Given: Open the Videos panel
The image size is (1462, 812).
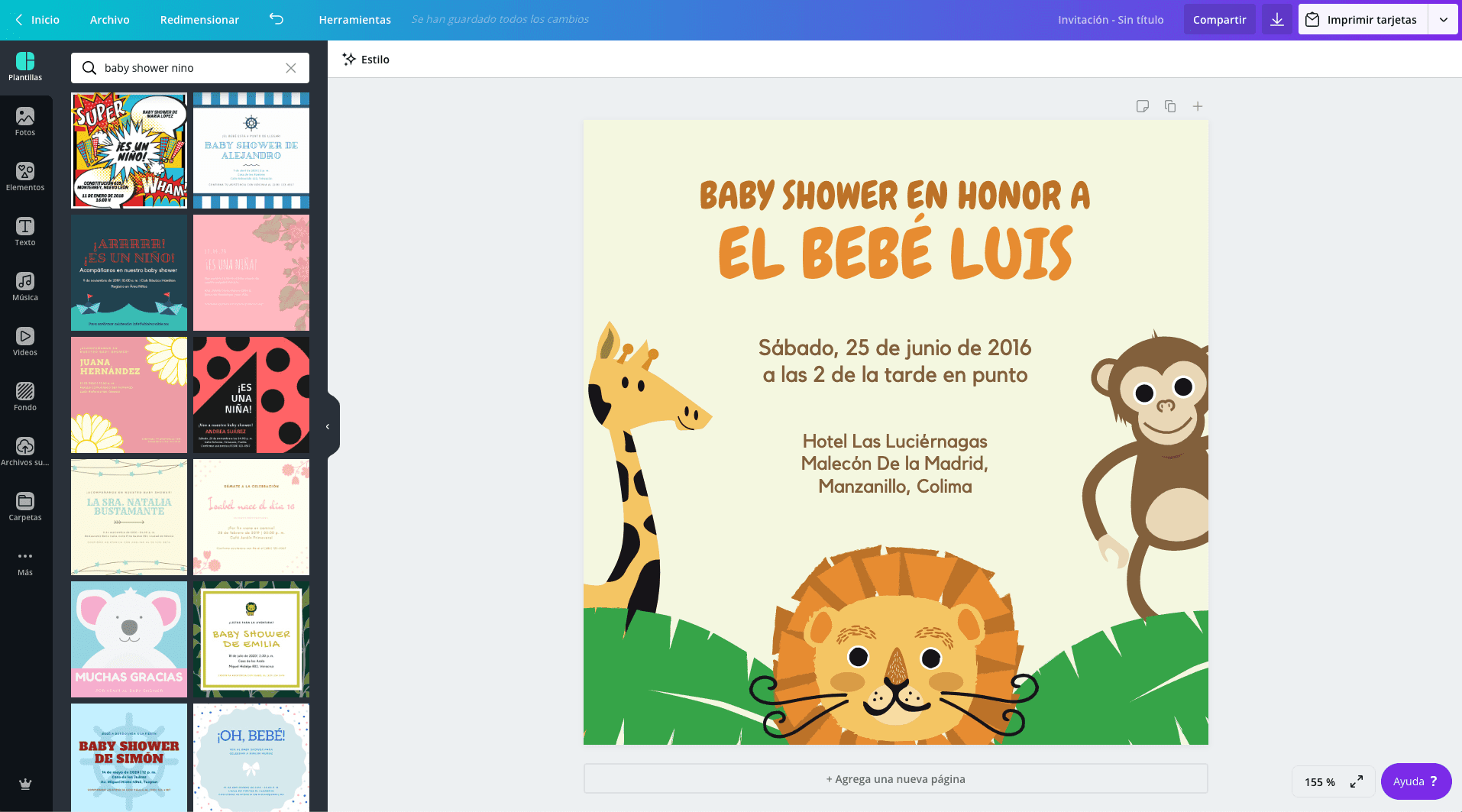Looking at the screenshot, I should tap(25, 341).
